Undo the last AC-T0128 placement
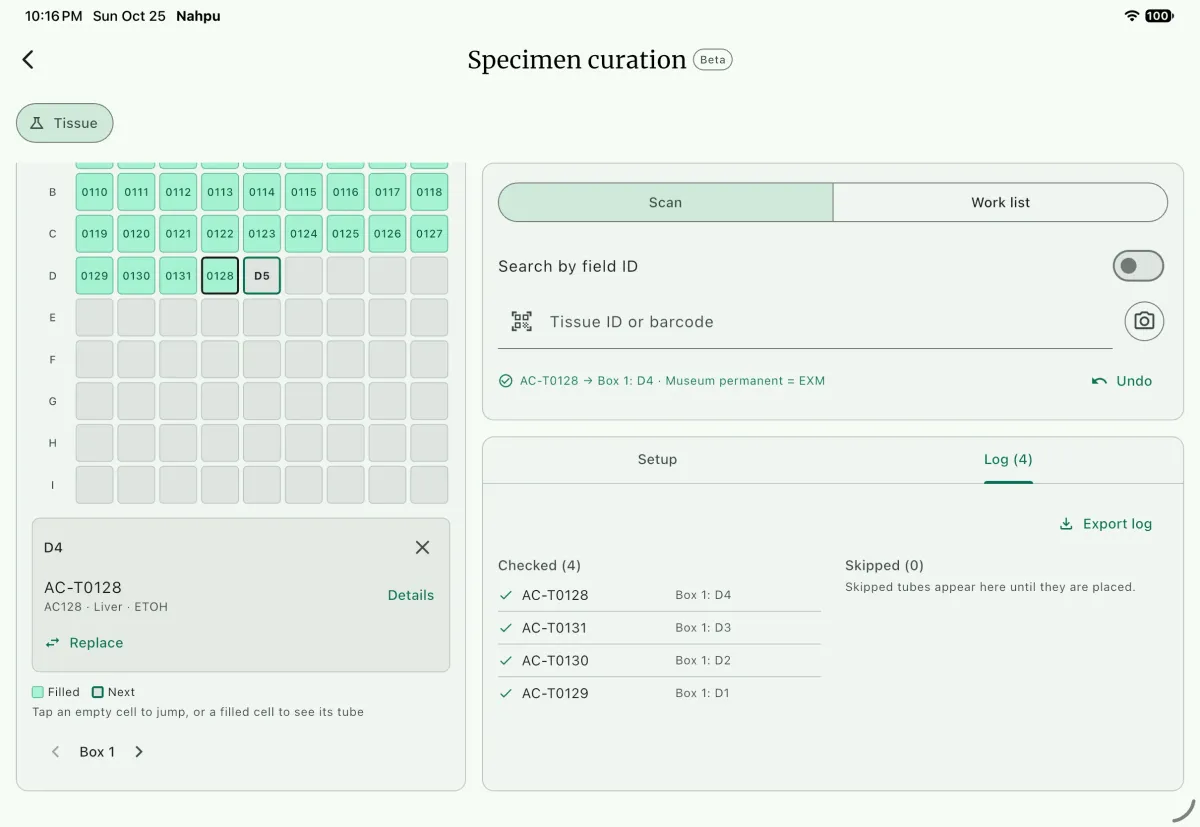This screenshot has height=827, width=1200. [1121, 381]
